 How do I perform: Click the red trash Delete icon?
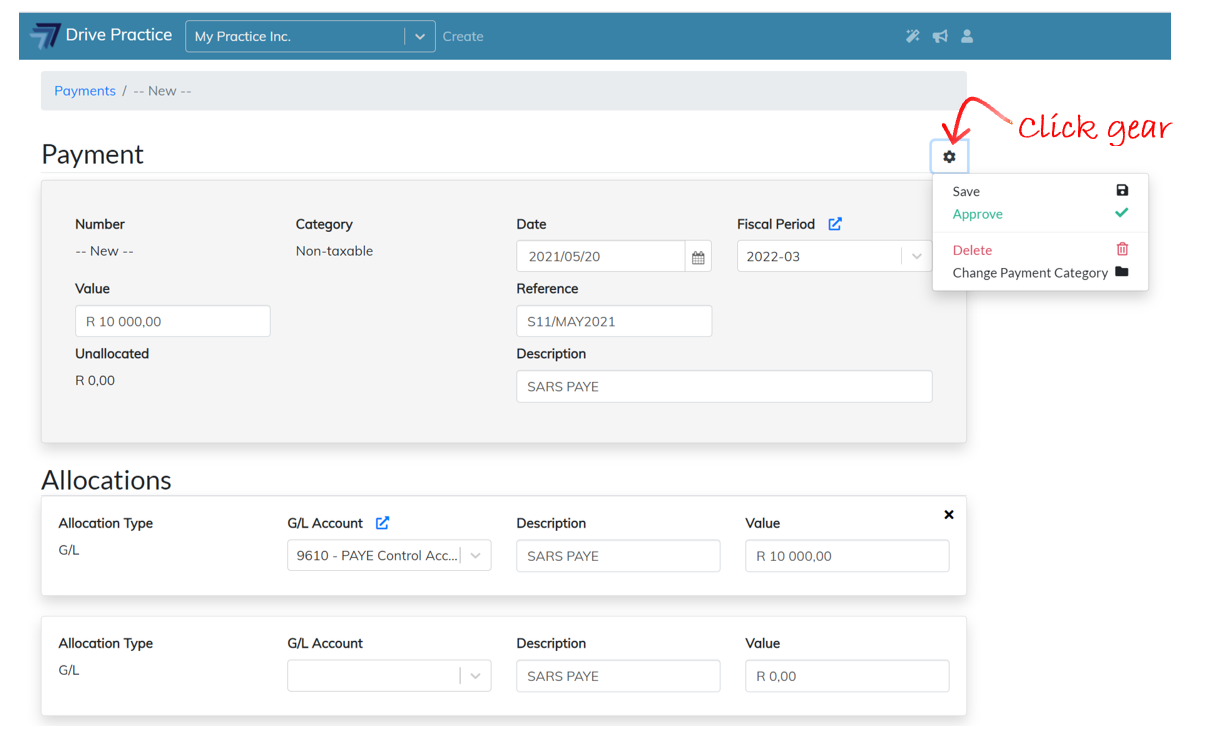pos(1122,249)
